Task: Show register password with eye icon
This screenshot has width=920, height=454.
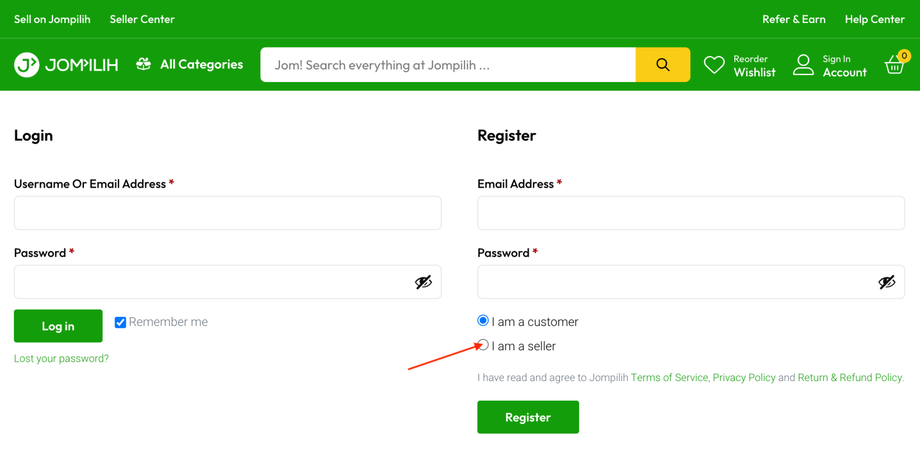Action: pyautogui.click(x=887, y=282)
